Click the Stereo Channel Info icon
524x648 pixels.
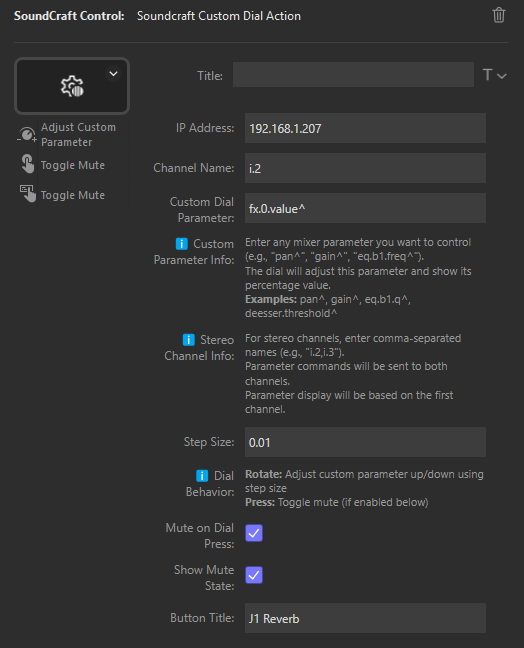click(188, 340)
